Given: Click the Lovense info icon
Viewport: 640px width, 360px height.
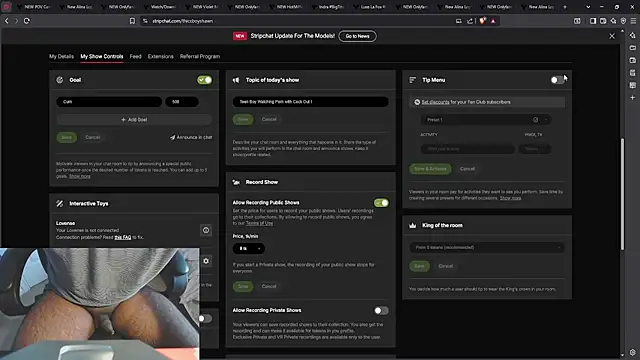Looking at the screenshot, I should 206,230.
